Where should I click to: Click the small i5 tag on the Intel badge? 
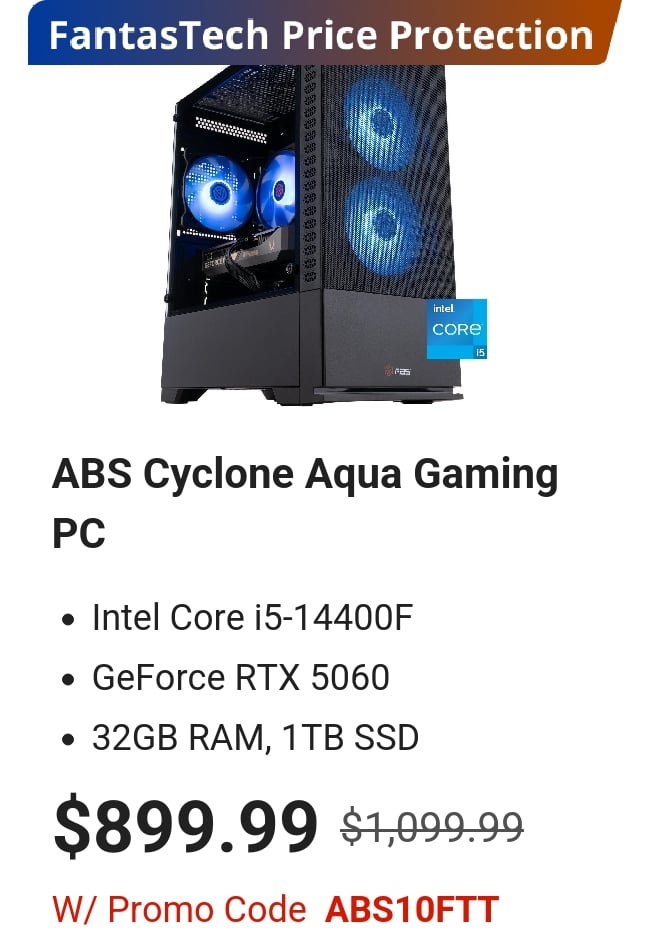(x=480, y=353)
